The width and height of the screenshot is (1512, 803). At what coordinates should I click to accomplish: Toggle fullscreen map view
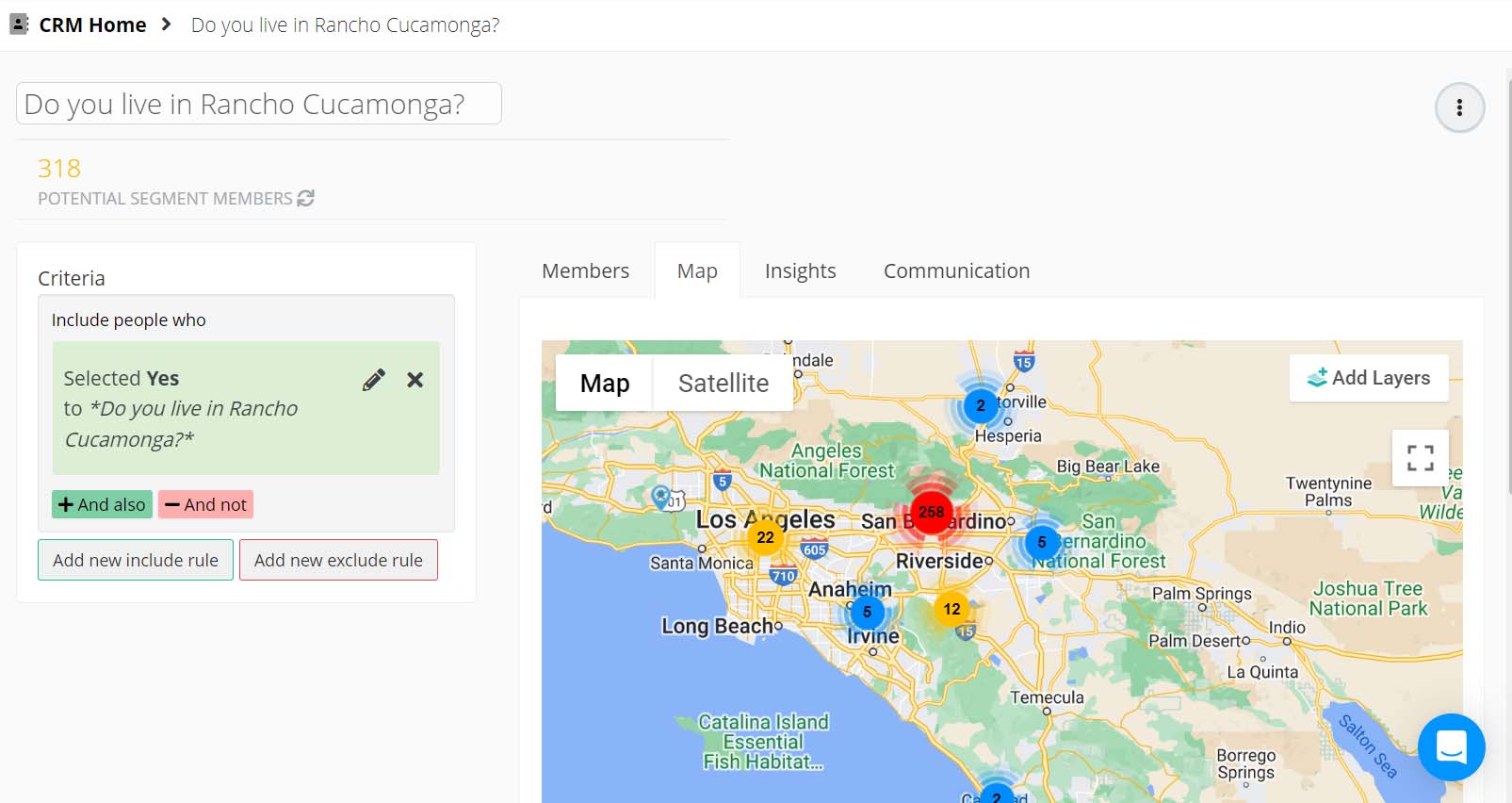tap(1420, 458)
